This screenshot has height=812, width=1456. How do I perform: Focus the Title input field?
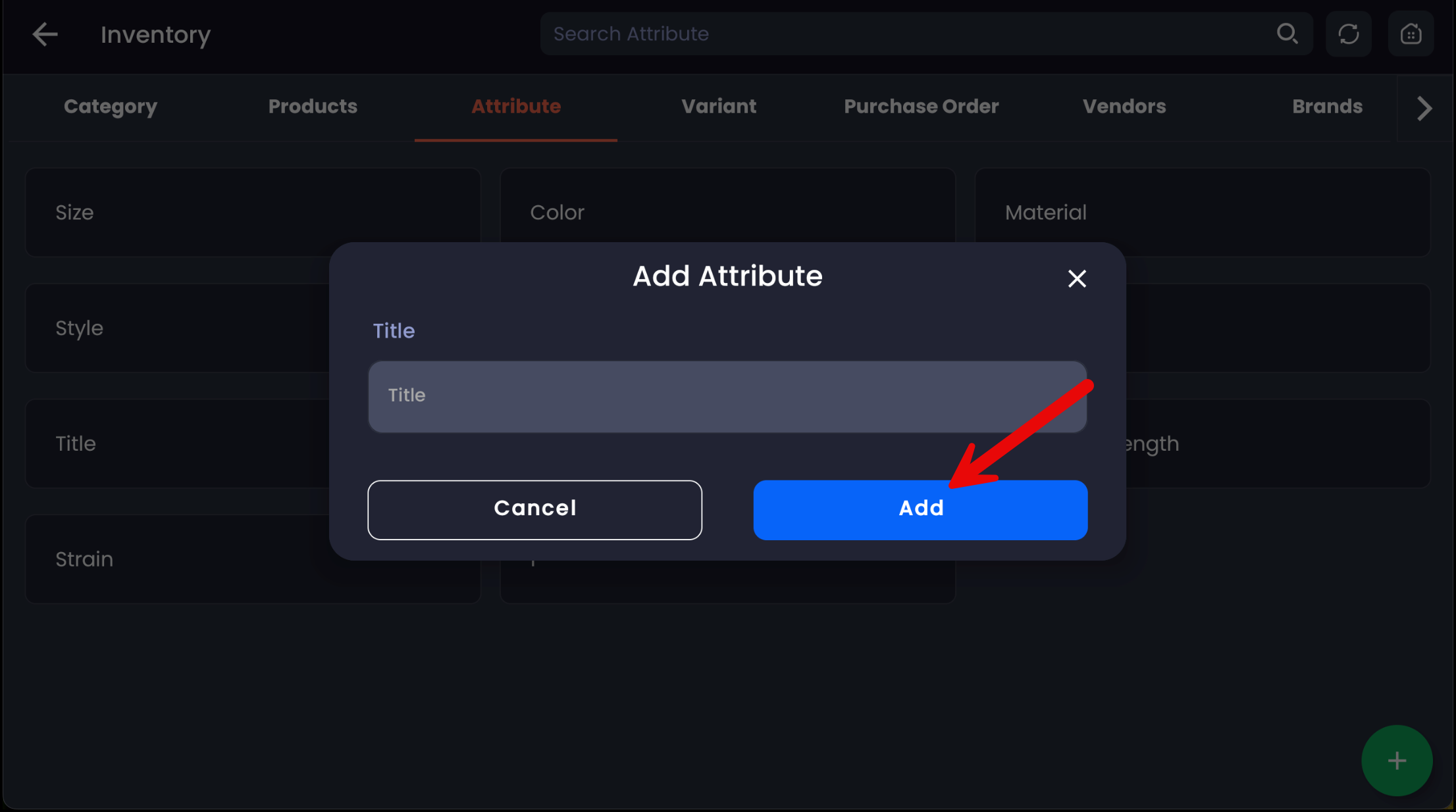point(727,396)
